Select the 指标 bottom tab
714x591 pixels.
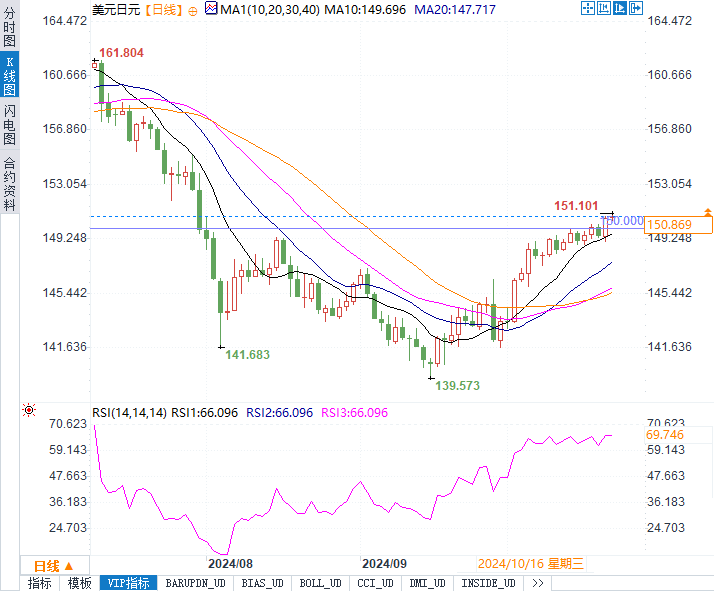click(39, 583)
